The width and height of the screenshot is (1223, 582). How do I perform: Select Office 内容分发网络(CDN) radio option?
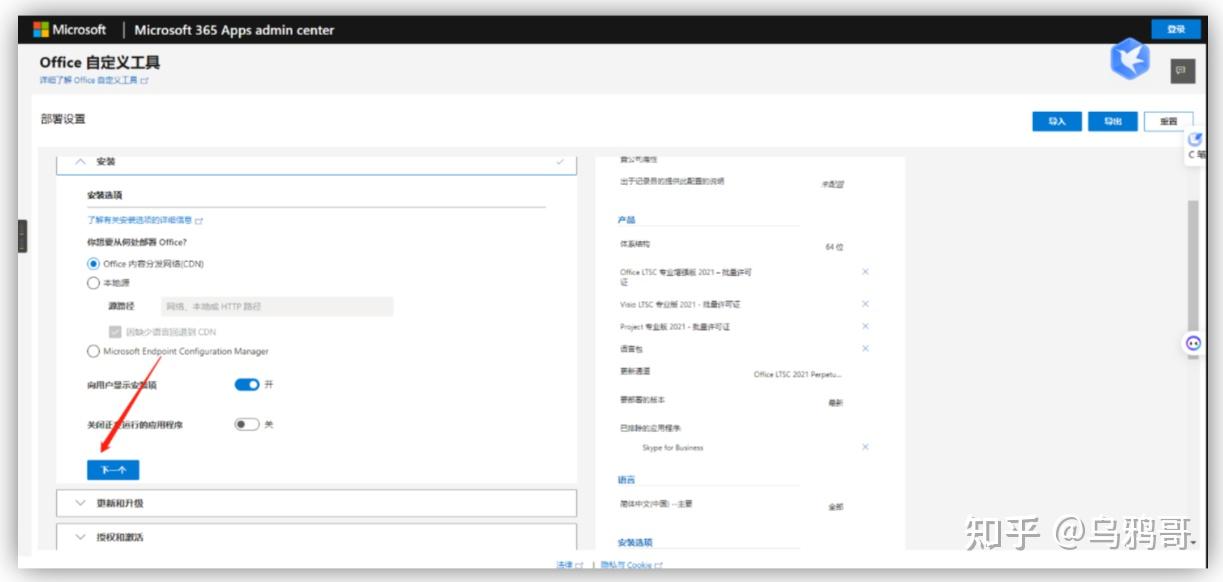coord(93,264)
